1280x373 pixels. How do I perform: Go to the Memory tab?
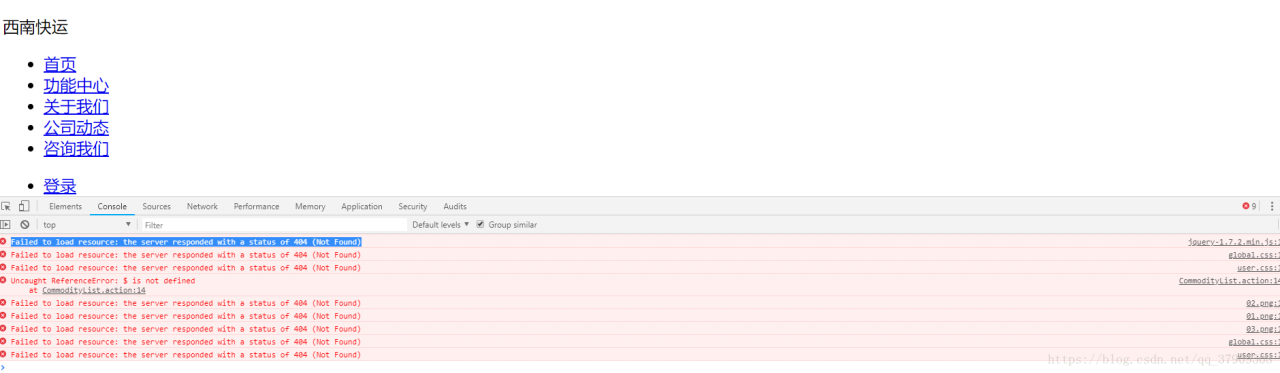[310, 206]
